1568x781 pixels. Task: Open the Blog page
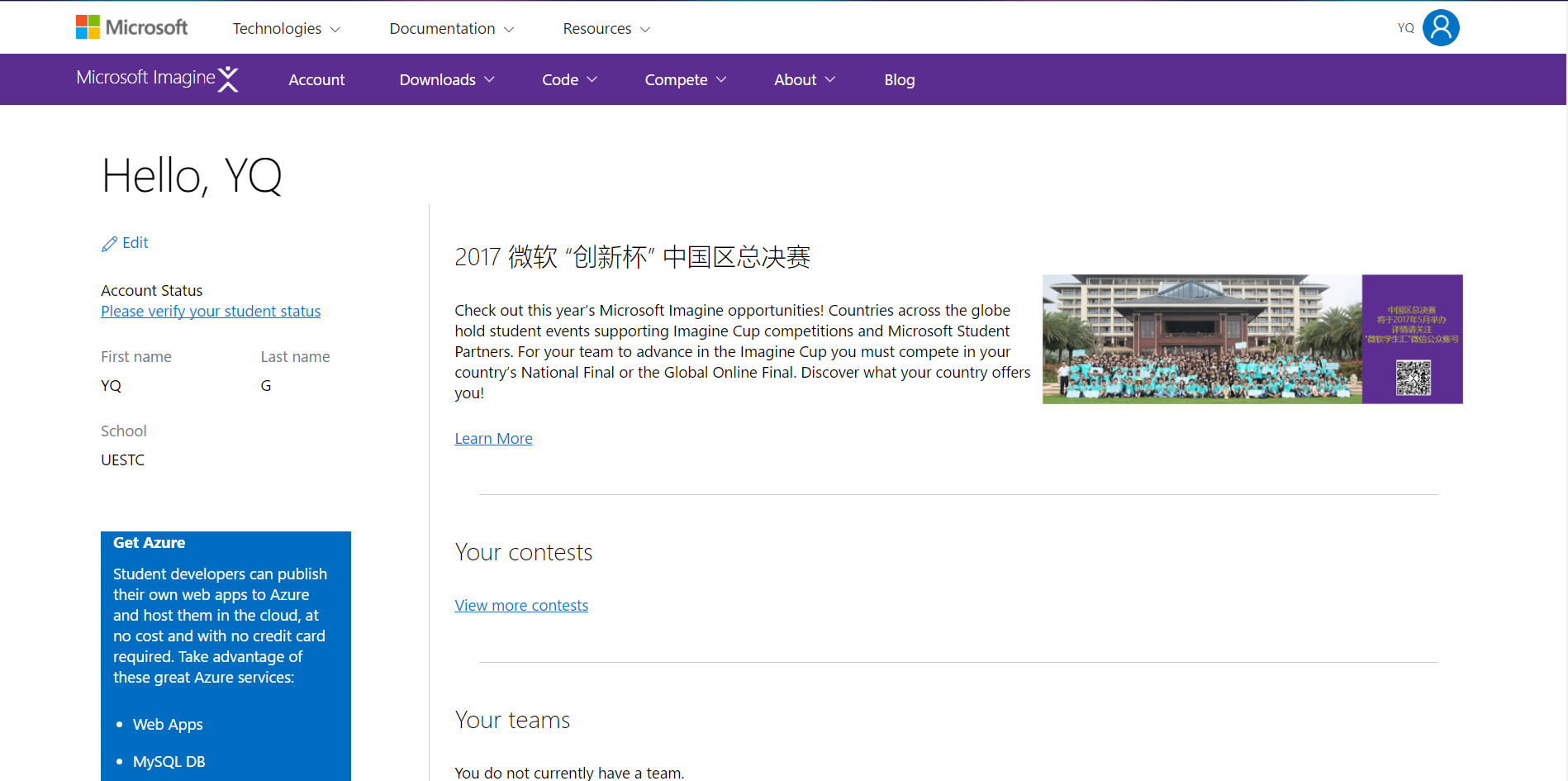[899, 80]
